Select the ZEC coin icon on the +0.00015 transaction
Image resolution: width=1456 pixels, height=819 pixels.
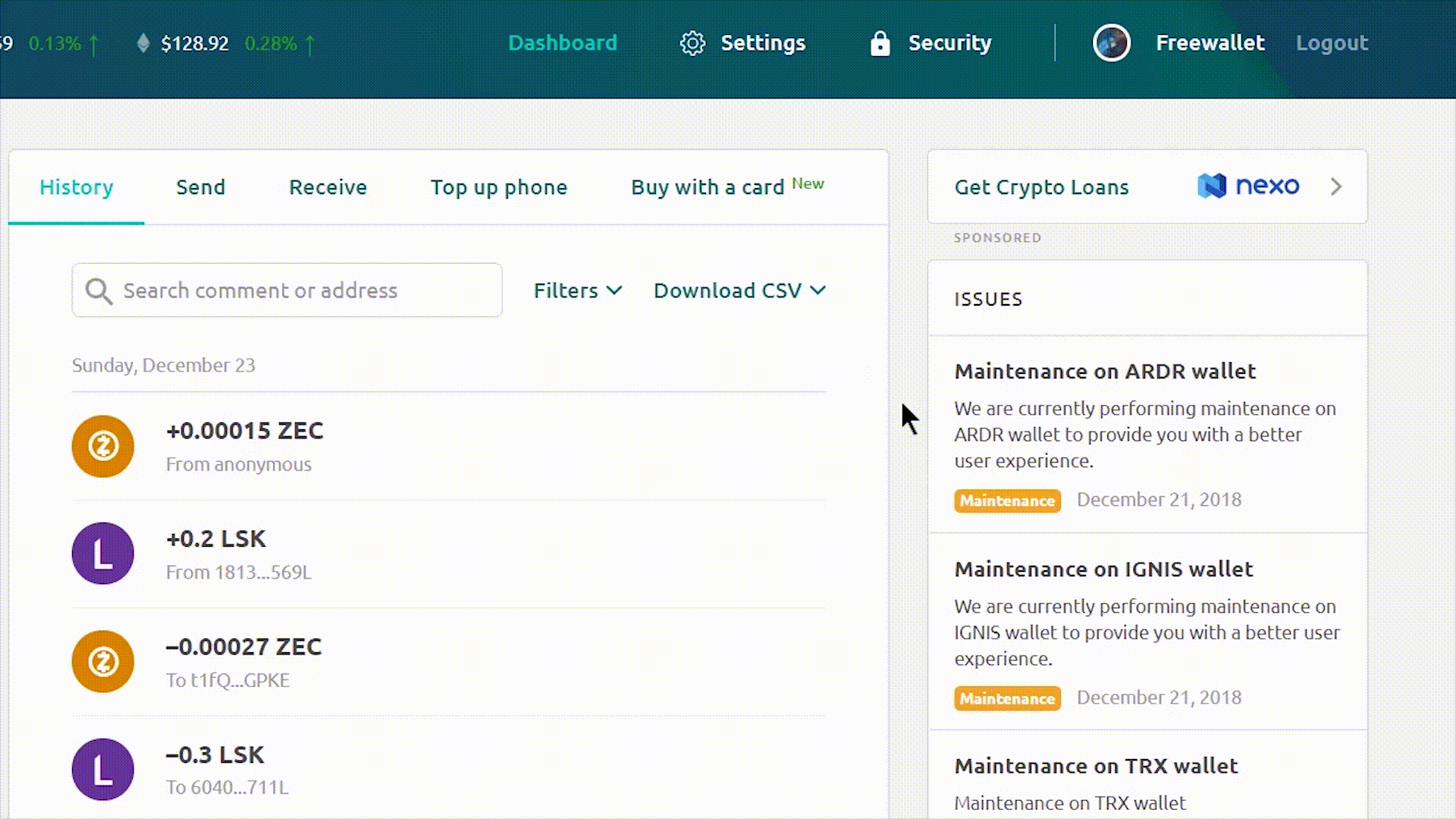pos(102,446)
